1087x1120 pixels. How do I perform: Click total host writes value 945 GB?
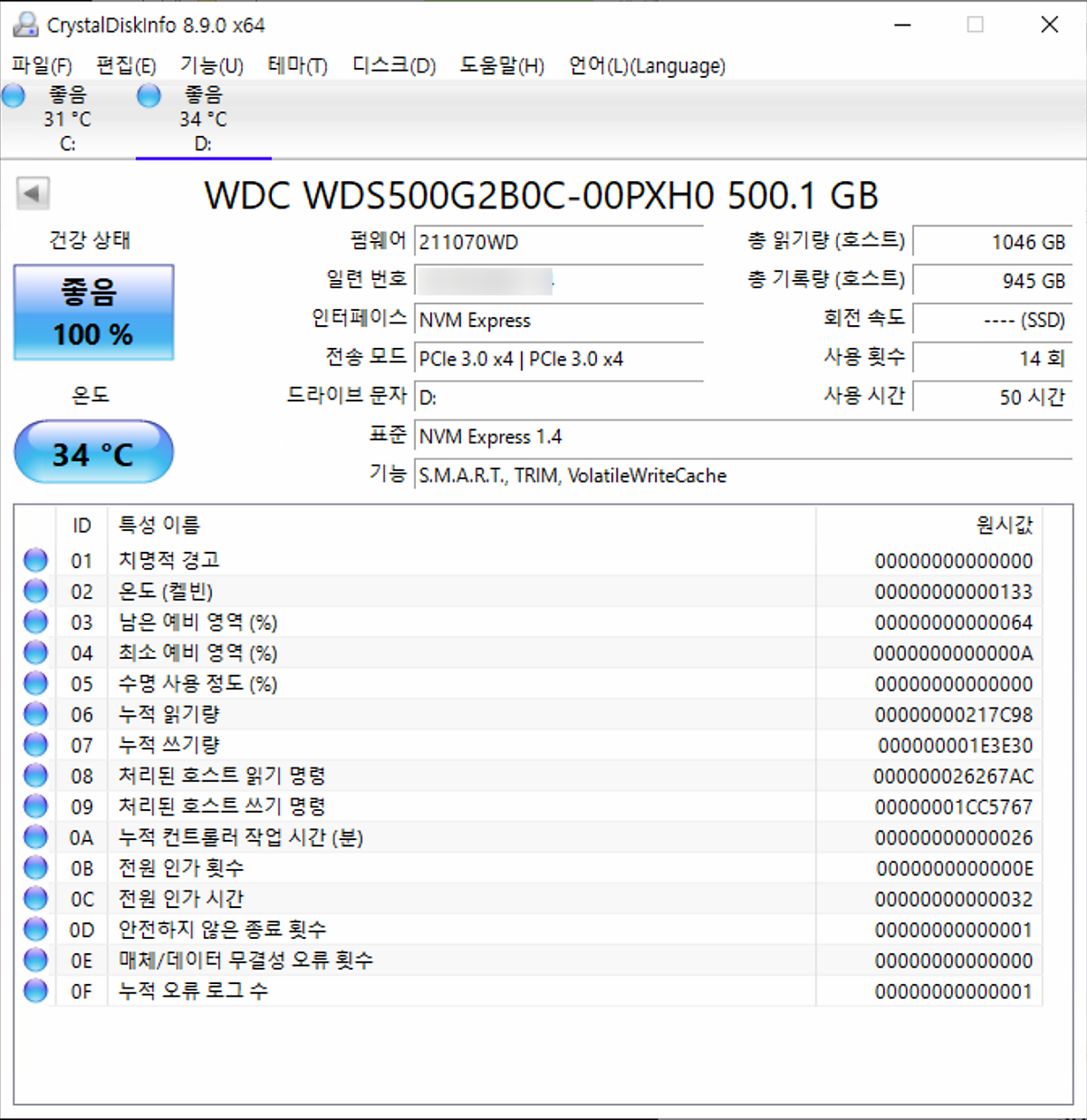993,281
